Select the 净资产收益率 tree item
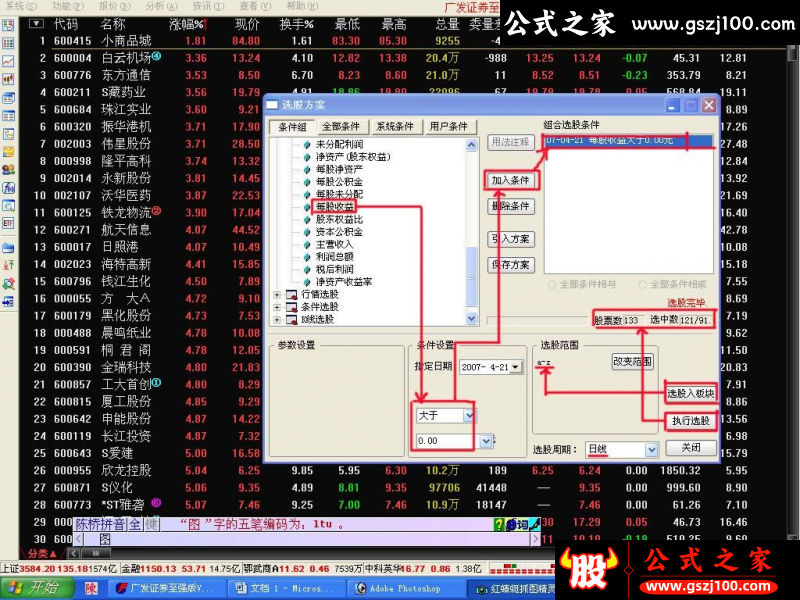Image resolution: width=800 pixels, height=600 pixels. click(344, 282)
